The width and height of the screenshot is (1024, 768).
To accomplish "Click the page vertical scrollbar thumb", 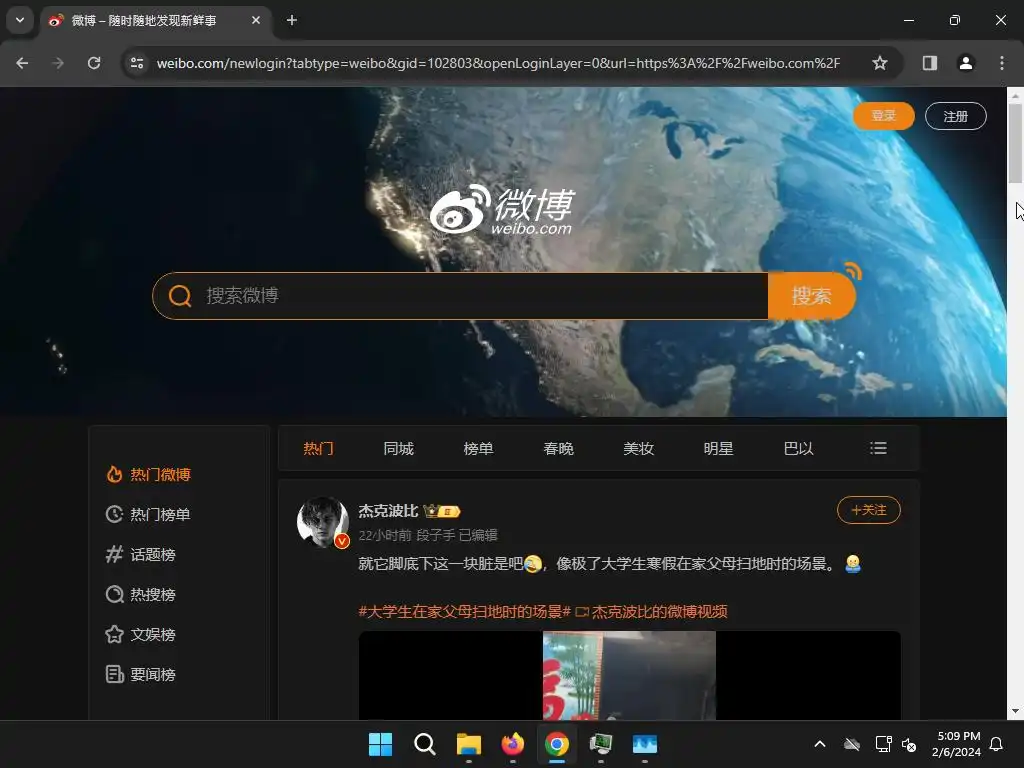I will pos(1015,144).
